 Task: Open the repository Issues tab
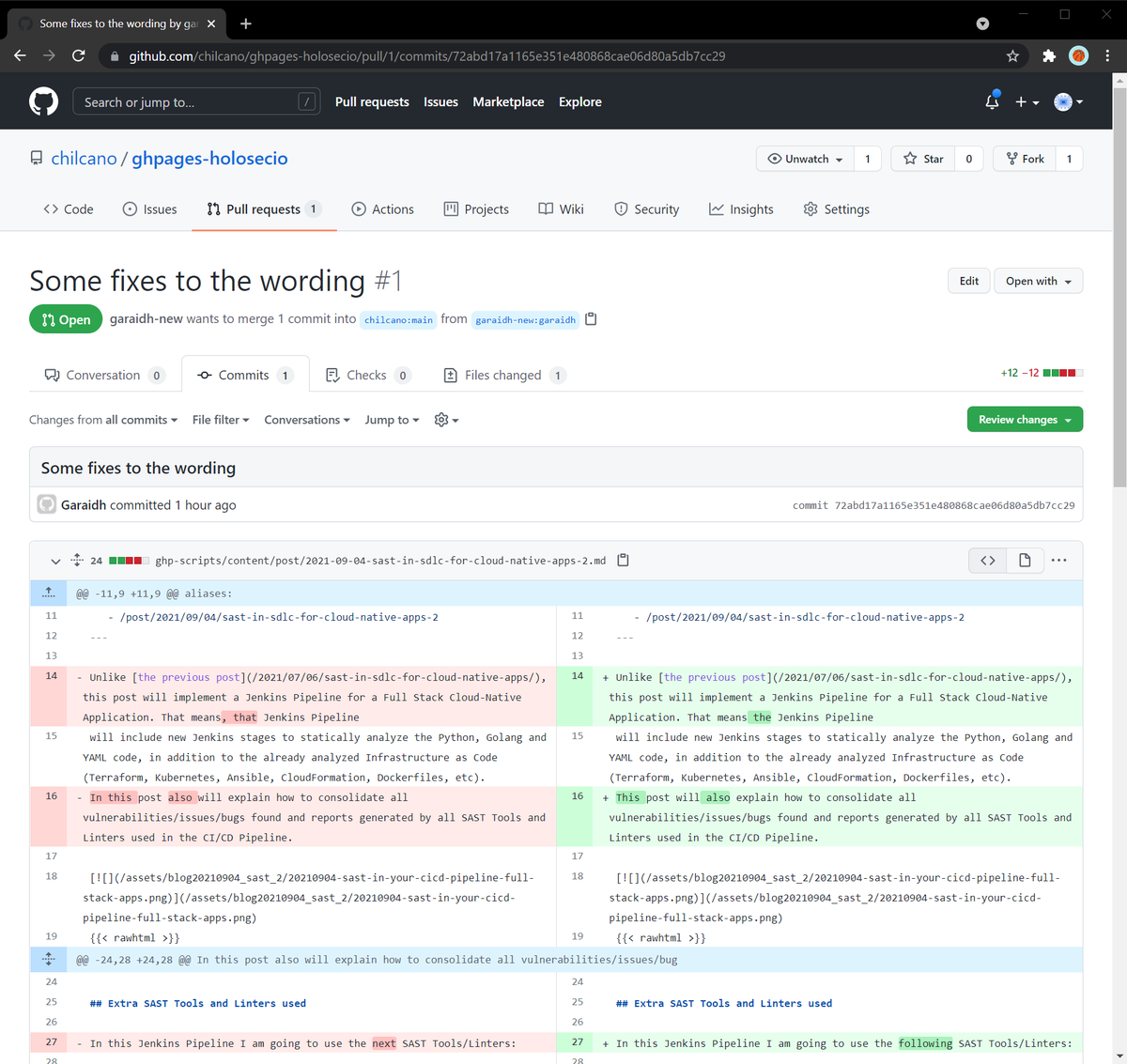pyautogui.click(x=149, y=209)
